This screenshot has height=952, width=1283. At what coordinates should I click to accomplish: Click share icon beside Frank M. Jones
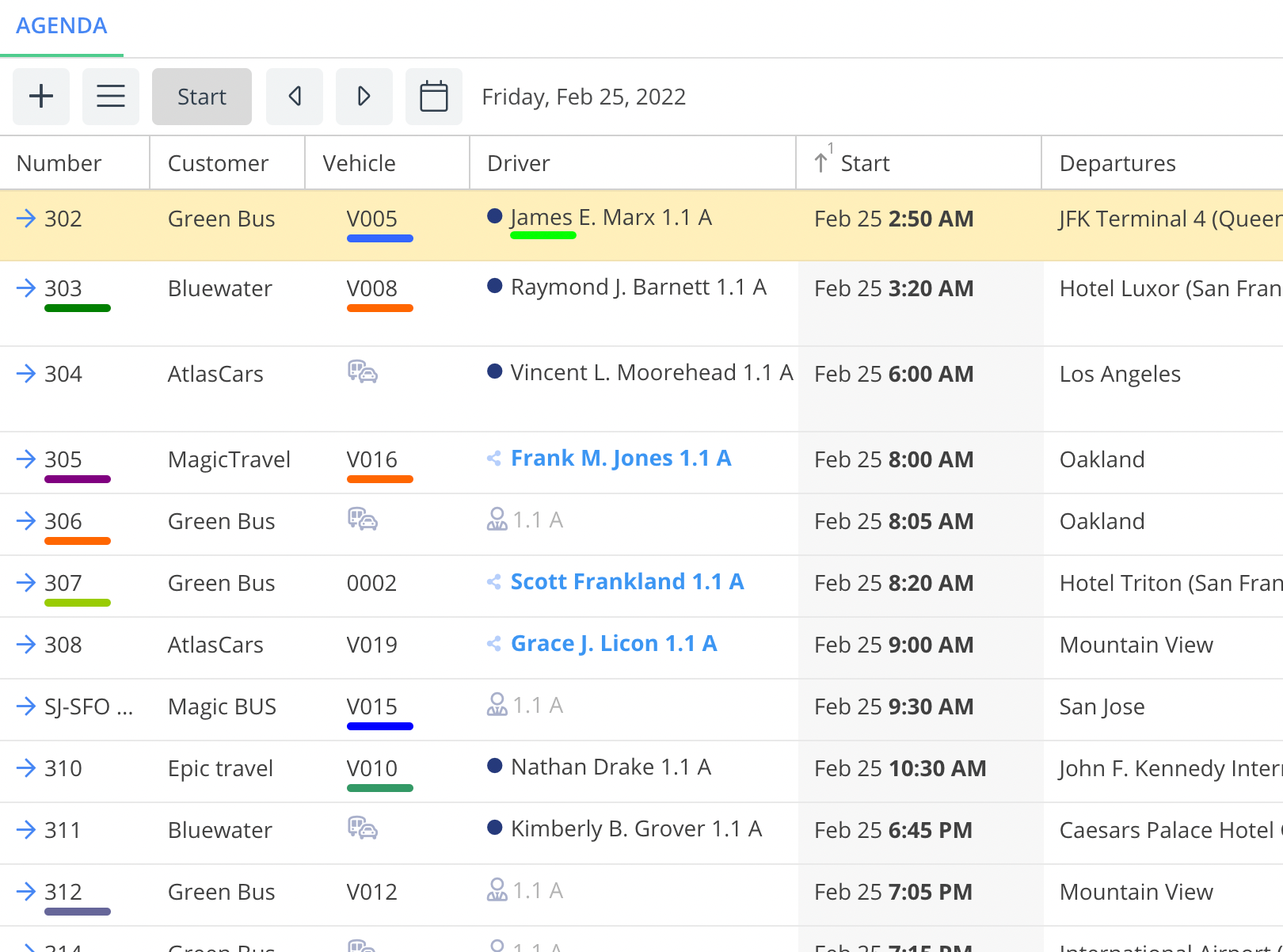[494, 459]
